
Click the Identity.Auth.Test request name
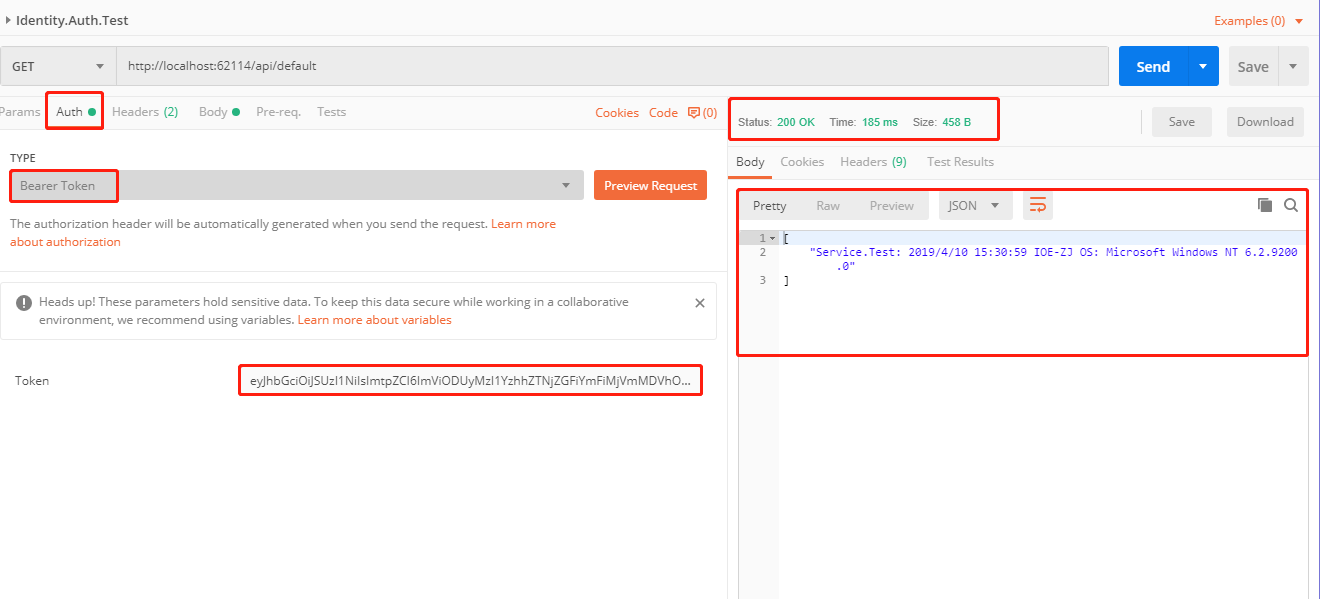[72, 20]
